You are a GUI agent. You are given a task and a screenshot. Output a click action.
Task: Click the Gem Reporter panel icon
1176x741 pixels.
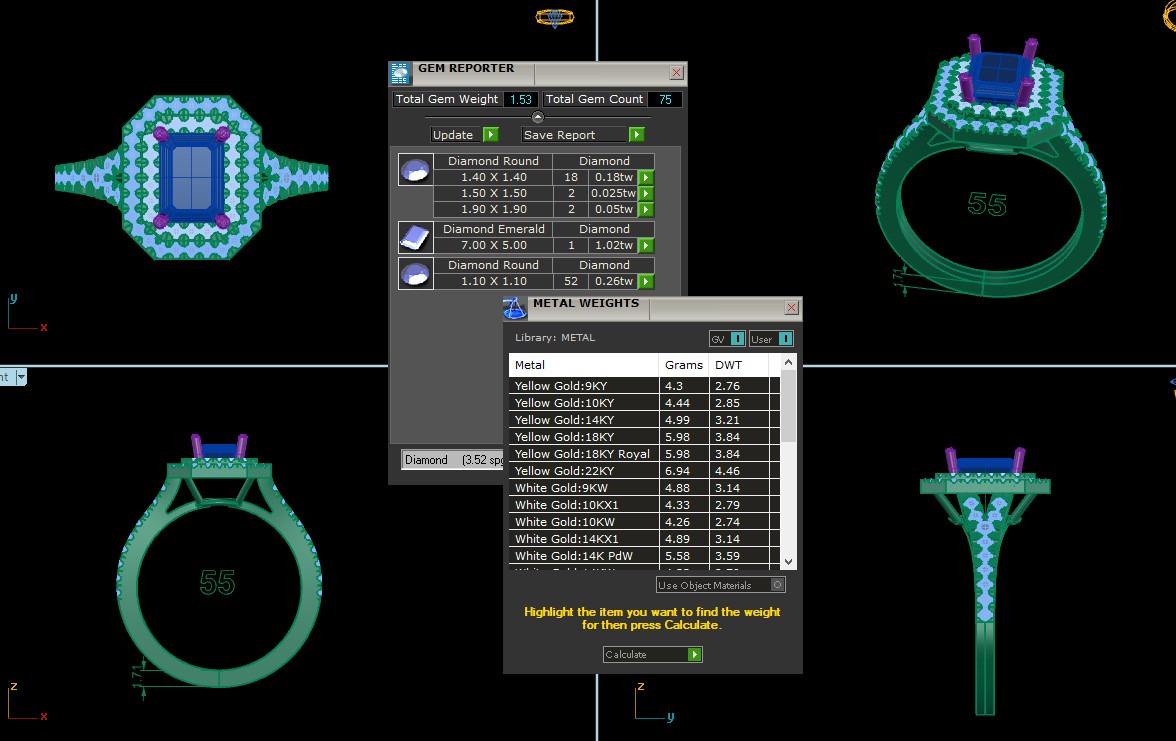pyautogui.click(x=400, y=73)
